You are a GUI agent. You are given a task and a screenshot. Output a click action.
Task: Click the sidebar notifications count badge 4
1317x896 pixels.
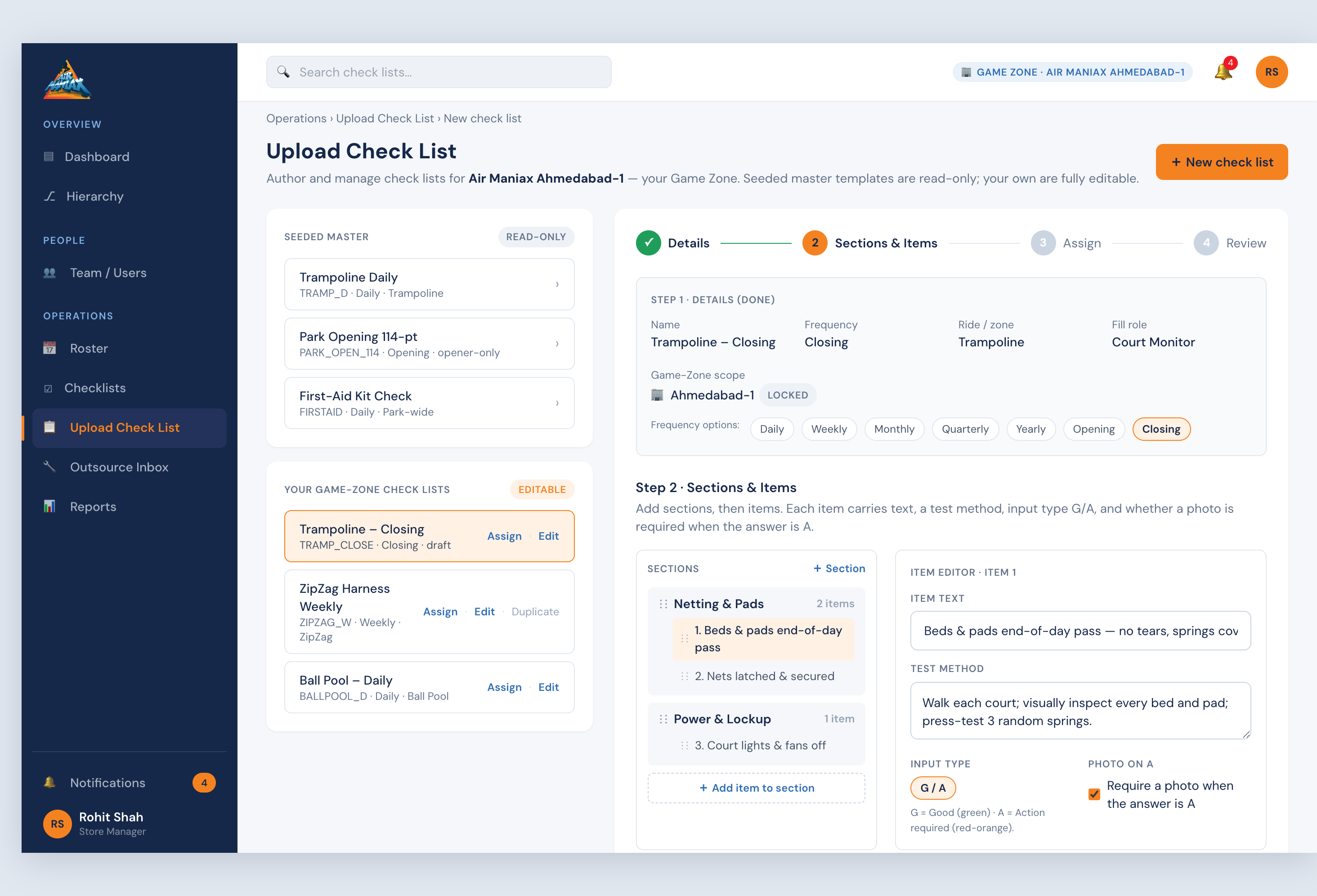pyautogui.click(x=204, y=783)
